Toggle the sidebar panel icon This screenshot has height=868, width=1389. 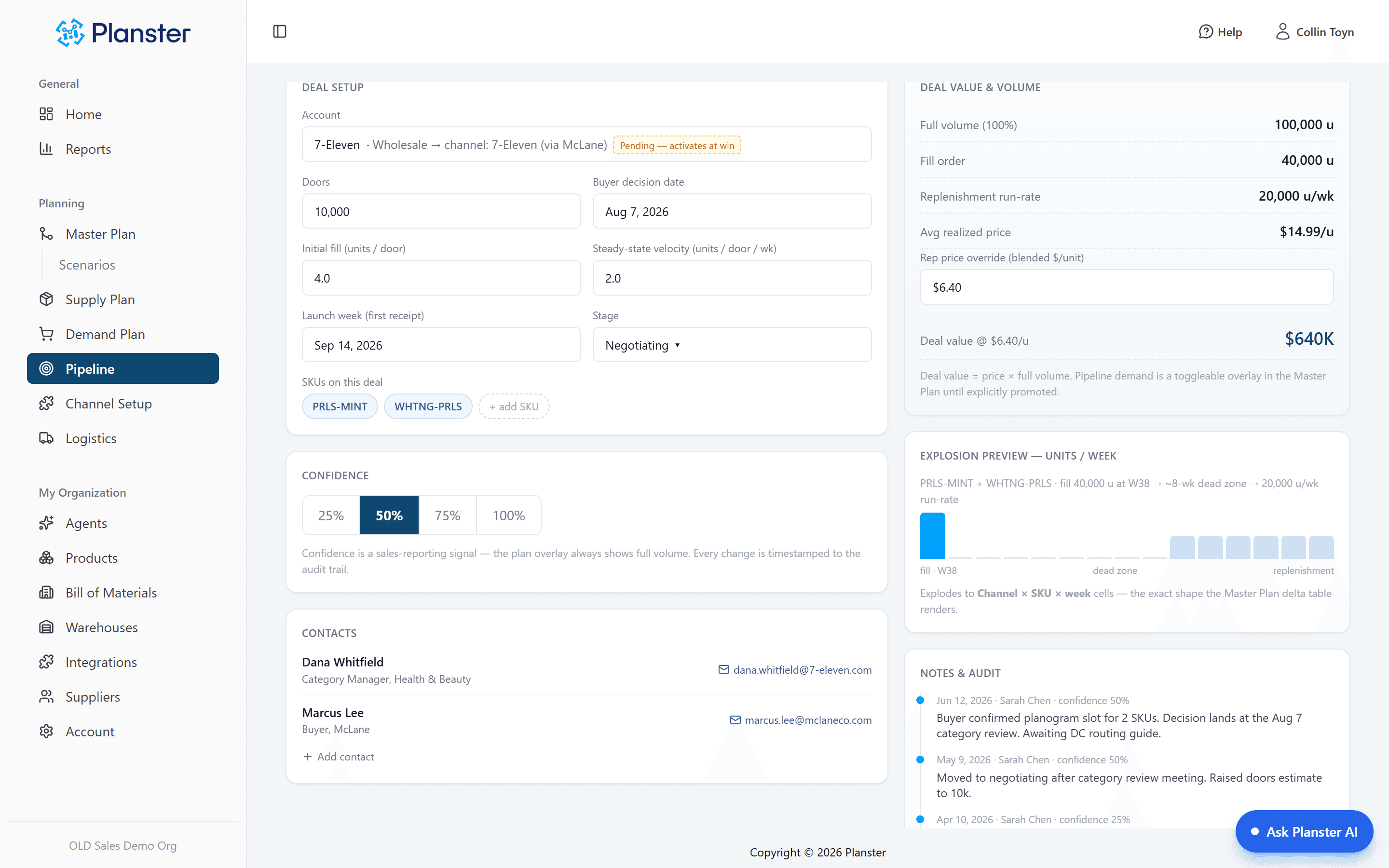tap(280, 31)
